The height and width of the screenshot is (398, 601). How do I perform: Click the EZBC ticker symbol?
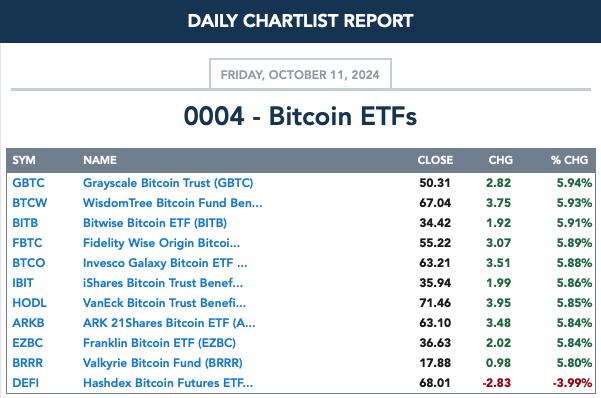(28, 342)
